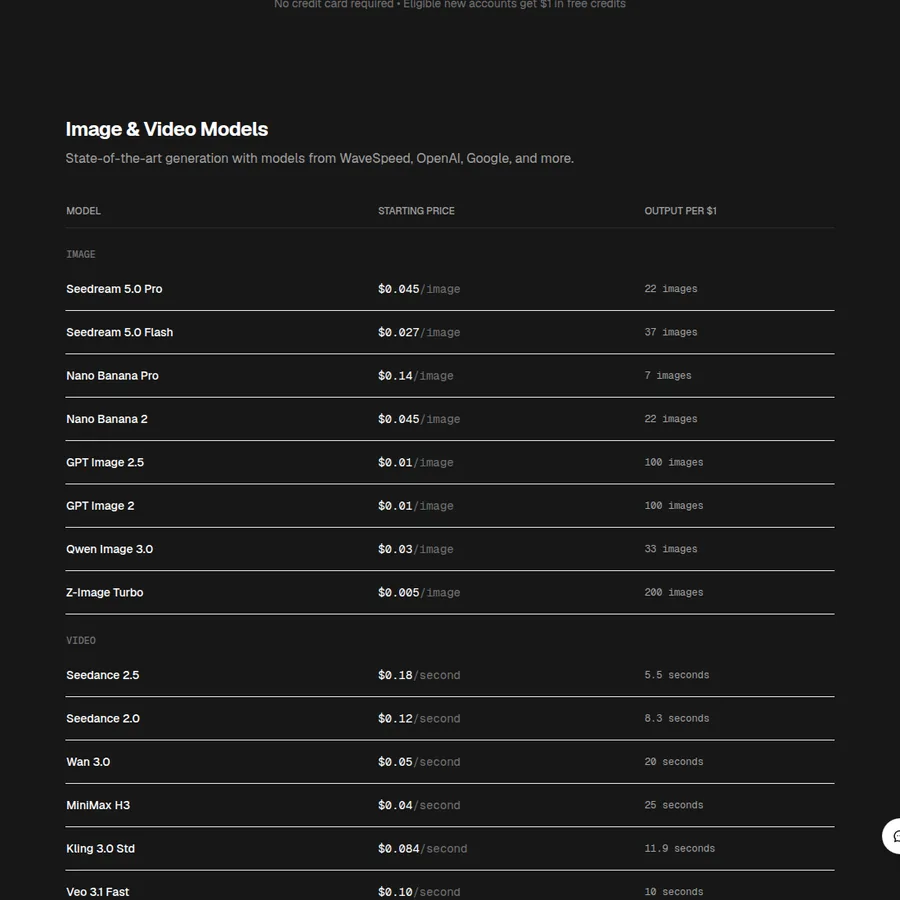Click Seedream 5.0 Pro's 22 images output
The height and width of the screenshot is (900, 900).
coord(671,289)
